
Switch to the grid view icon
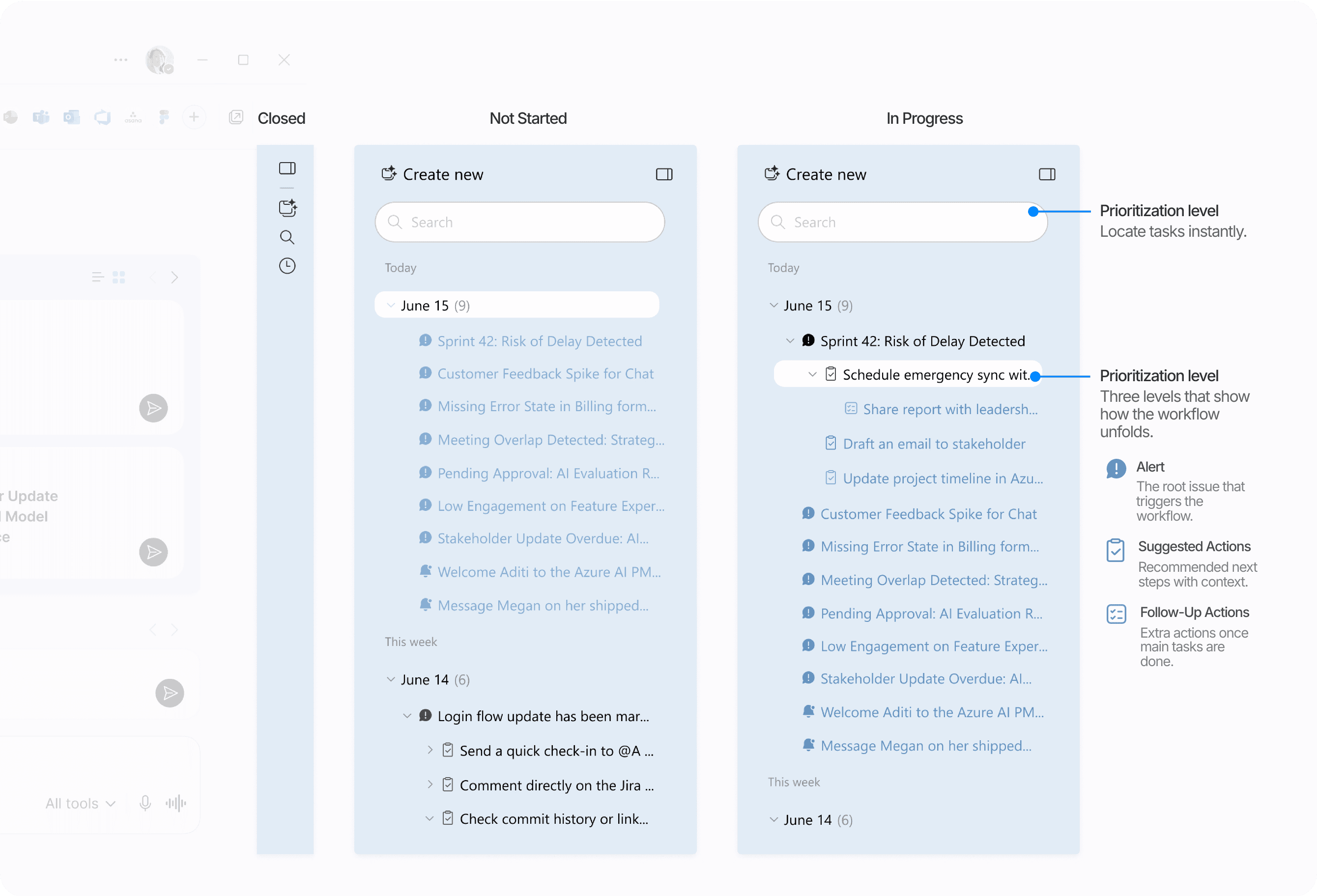click(x=119, y=277)
